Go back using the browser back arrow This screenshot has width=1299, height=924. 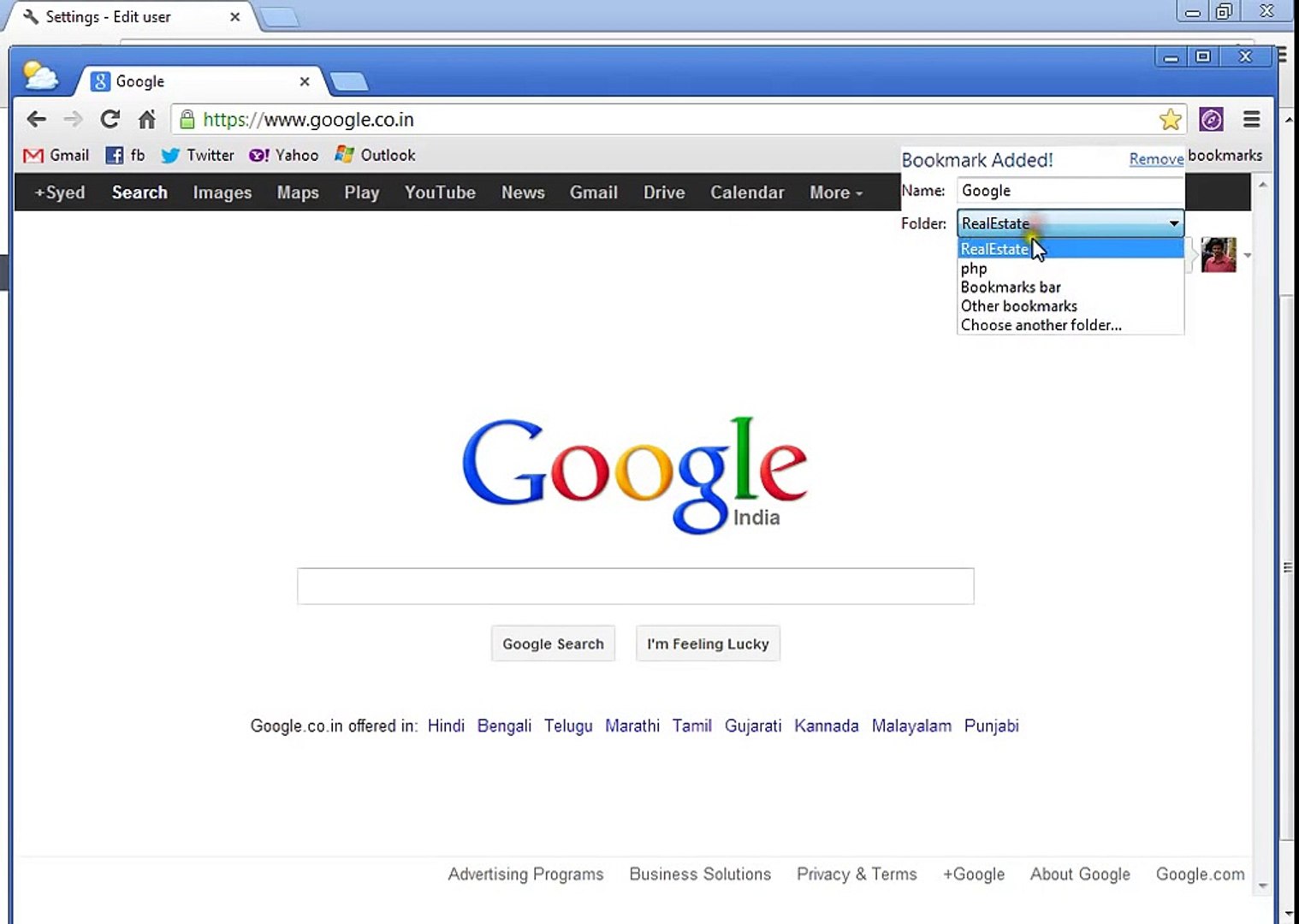(x=36, y=120)
